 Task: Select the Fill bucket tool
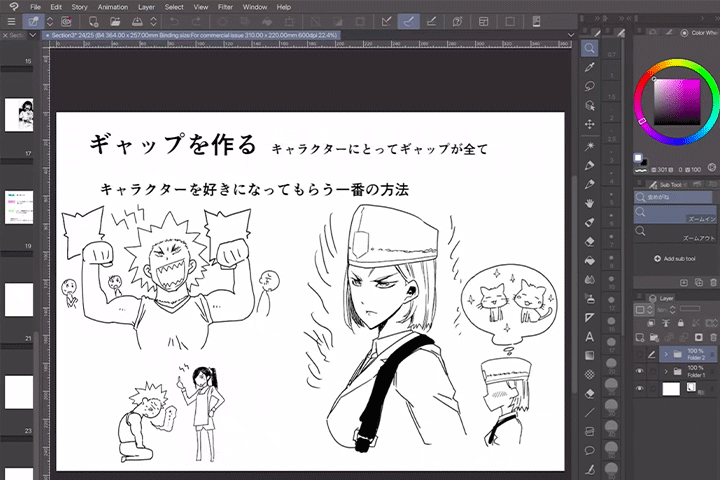point(590,260)
